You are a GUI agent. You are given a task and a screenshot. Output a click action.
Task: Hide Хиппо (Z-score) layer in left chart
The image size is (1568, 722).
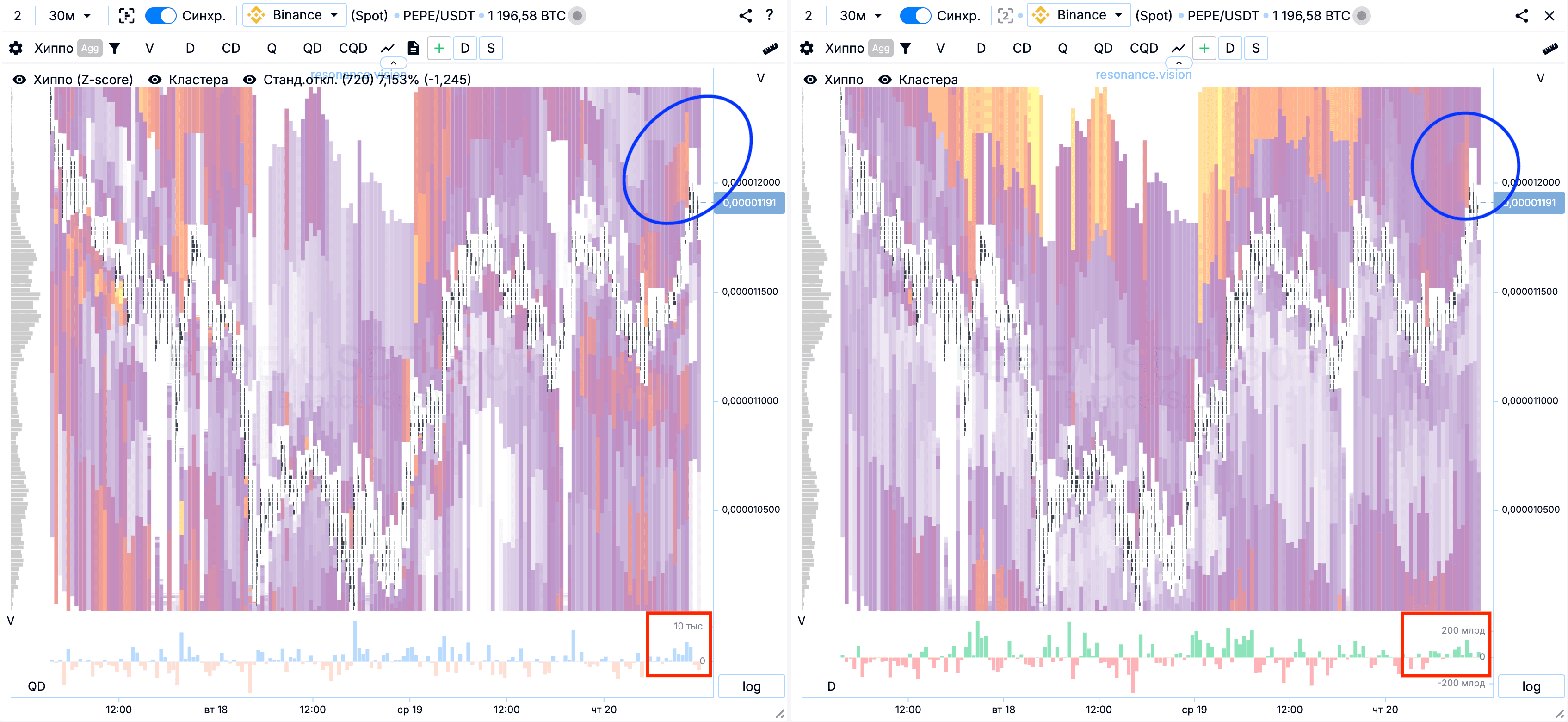point(19,79)
